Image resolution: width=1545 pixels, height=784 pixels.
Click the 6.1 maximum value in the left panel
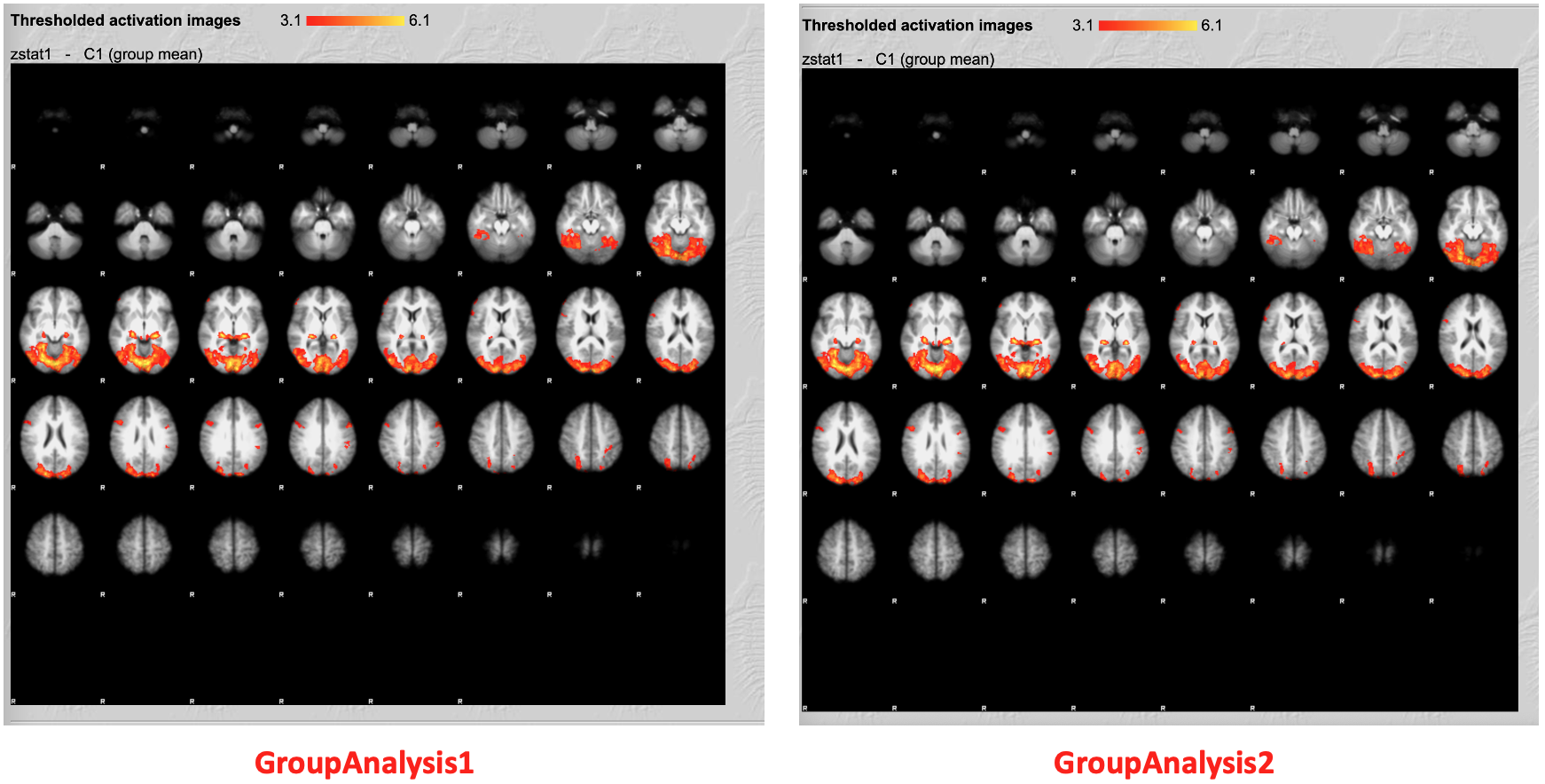[x=420, y=20]
